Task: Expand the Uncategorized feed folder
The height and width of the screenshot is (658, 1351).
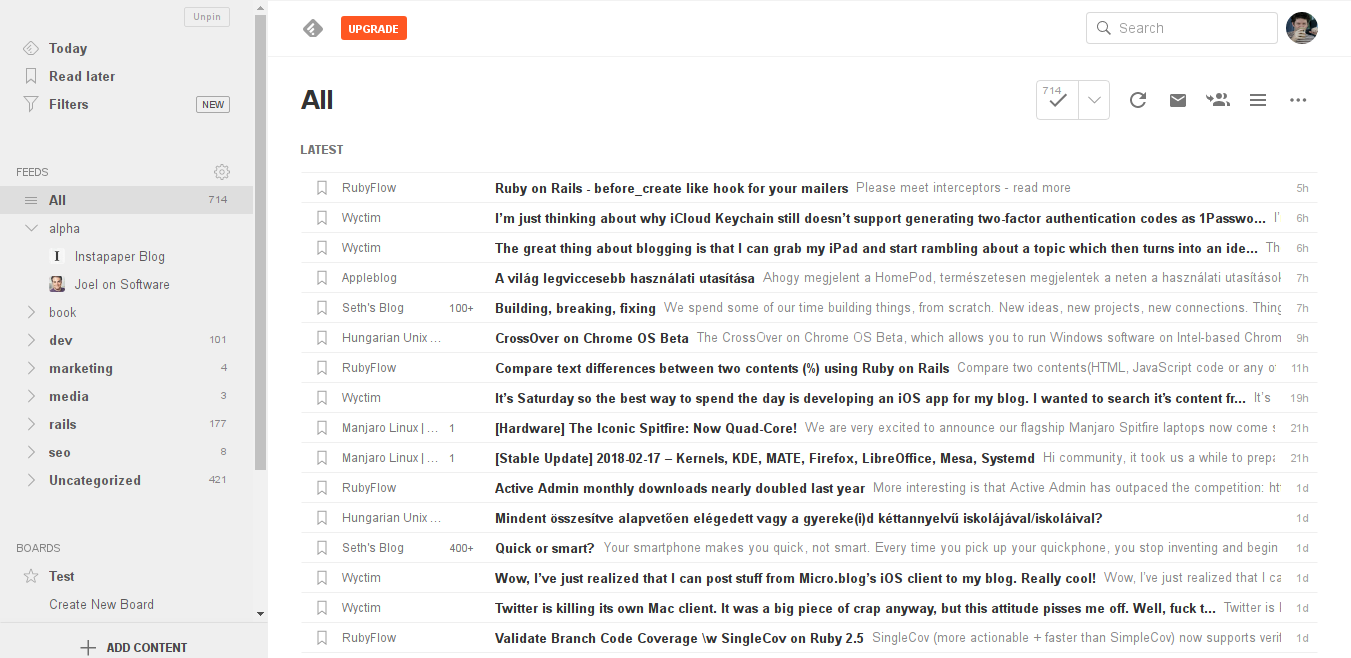Action: click(30, 481)
